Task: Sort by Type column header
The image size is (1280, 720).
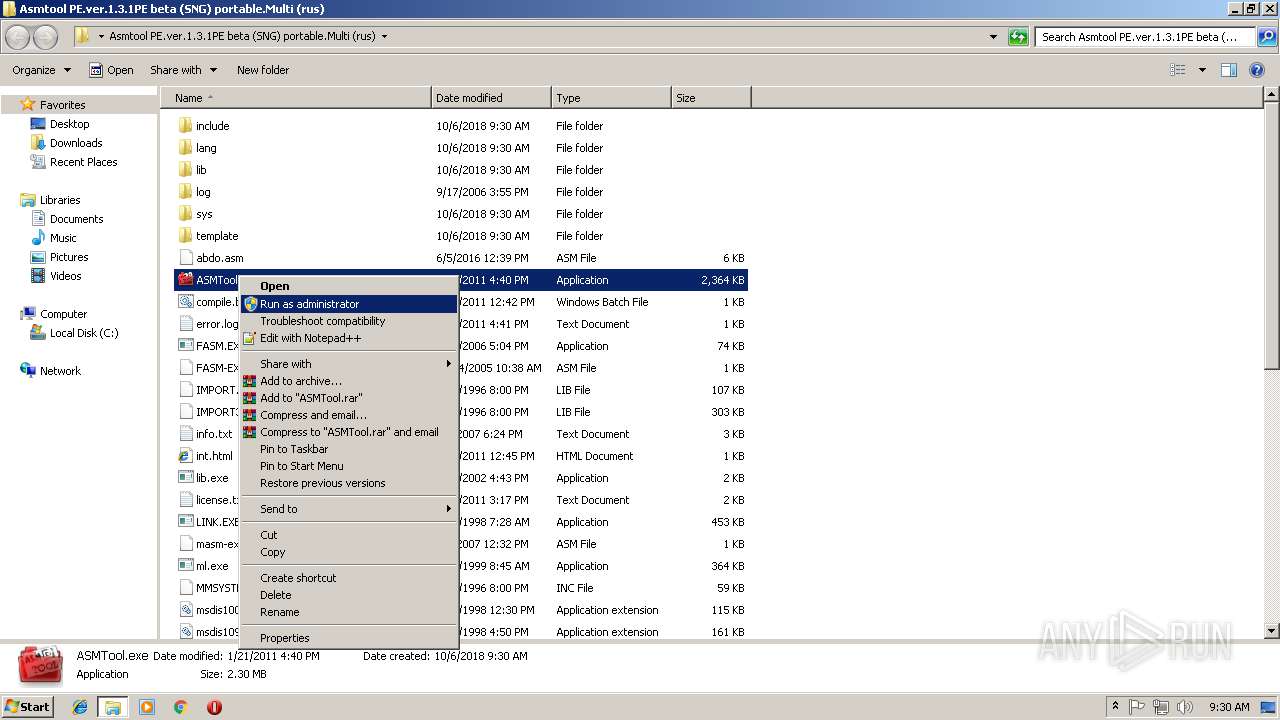Action: coord(611,98)
